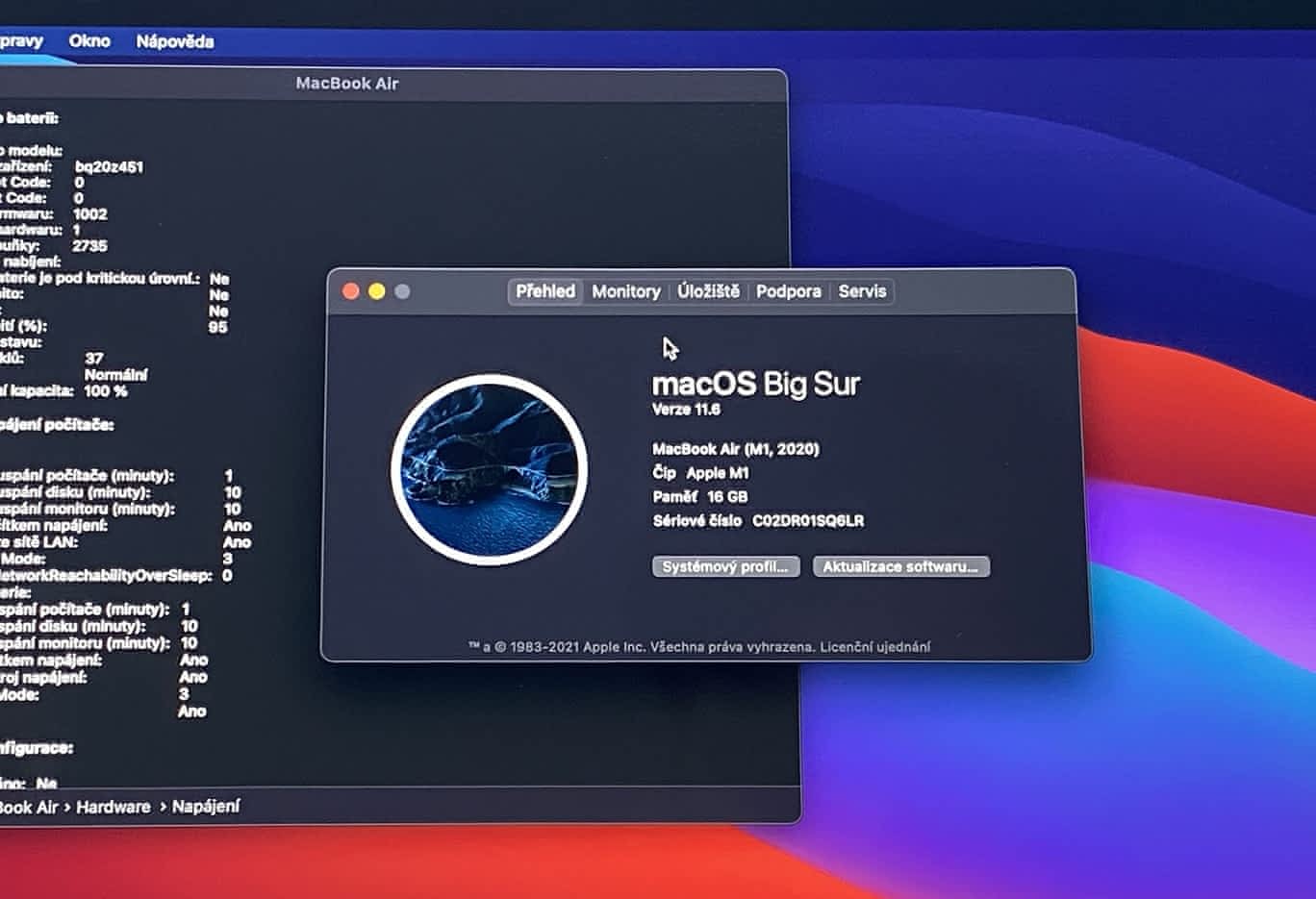The image size is (1316, 899).
Task: Select Napájení in the System Information path bar
Action: 206,807
